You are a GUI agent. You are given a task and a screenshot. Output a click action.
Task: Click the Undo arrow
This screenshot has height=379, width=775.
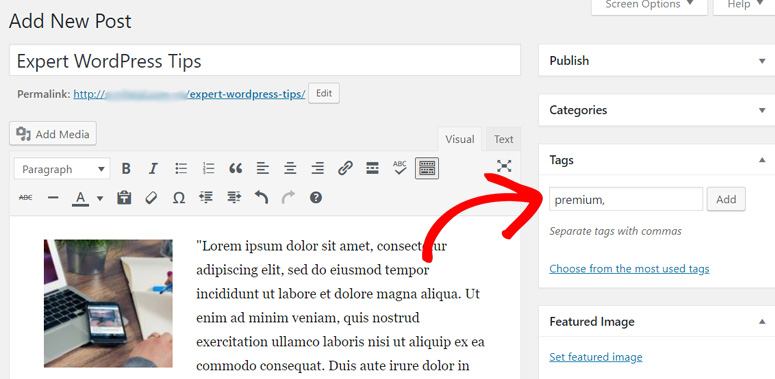[x=261, y=198]
